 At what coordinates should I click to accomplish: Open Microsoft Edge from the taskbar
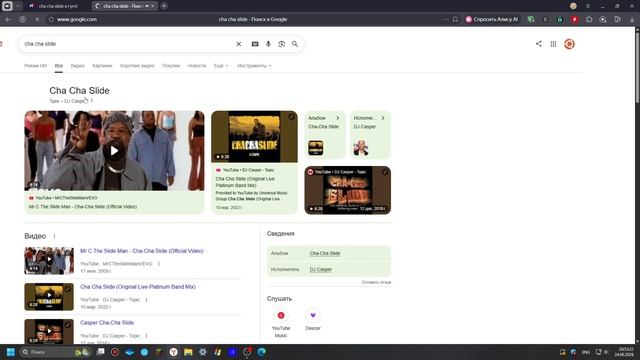262,352
